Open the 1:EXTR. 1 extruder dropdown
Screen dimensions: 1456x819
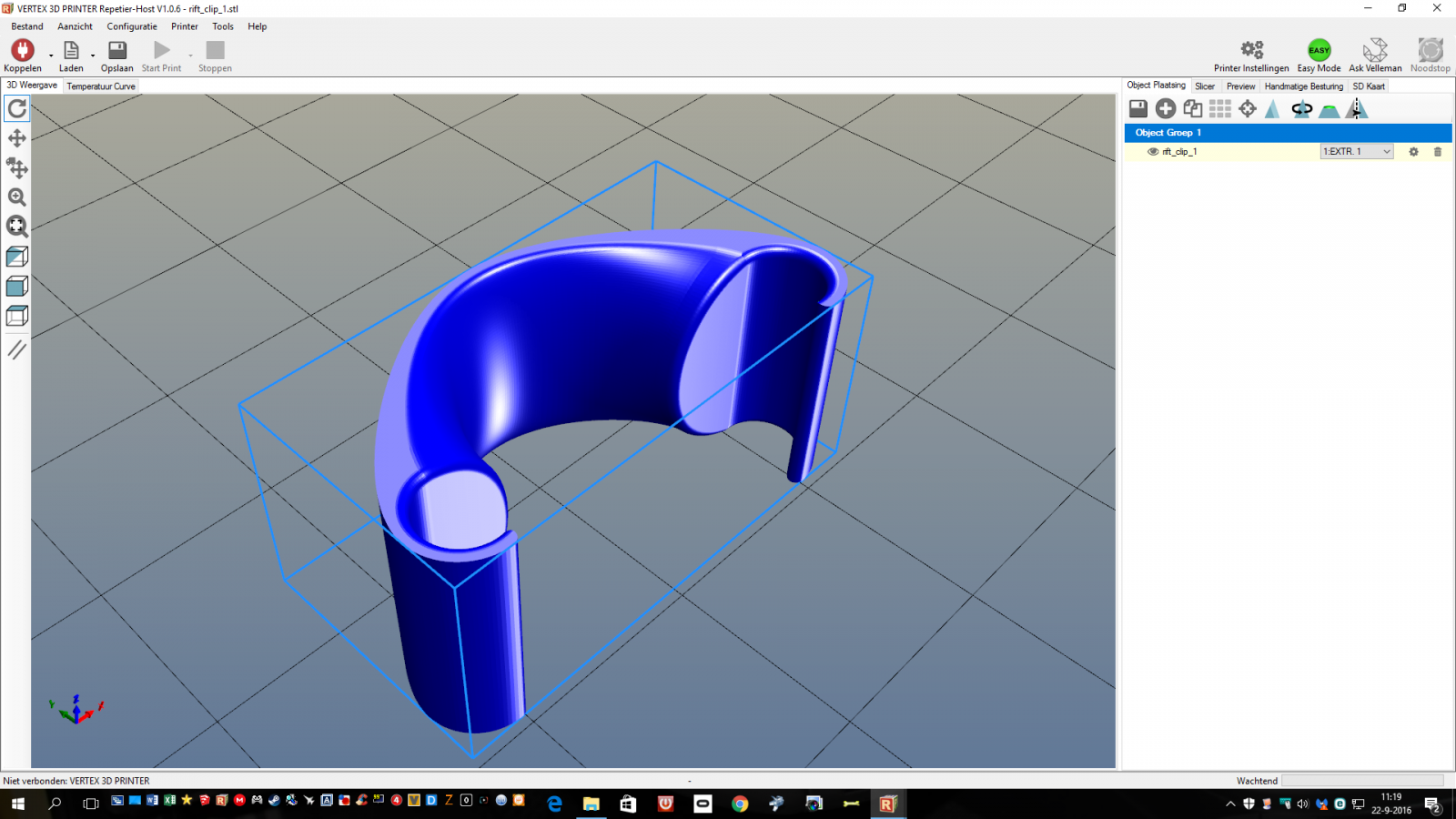[1357, 152]
